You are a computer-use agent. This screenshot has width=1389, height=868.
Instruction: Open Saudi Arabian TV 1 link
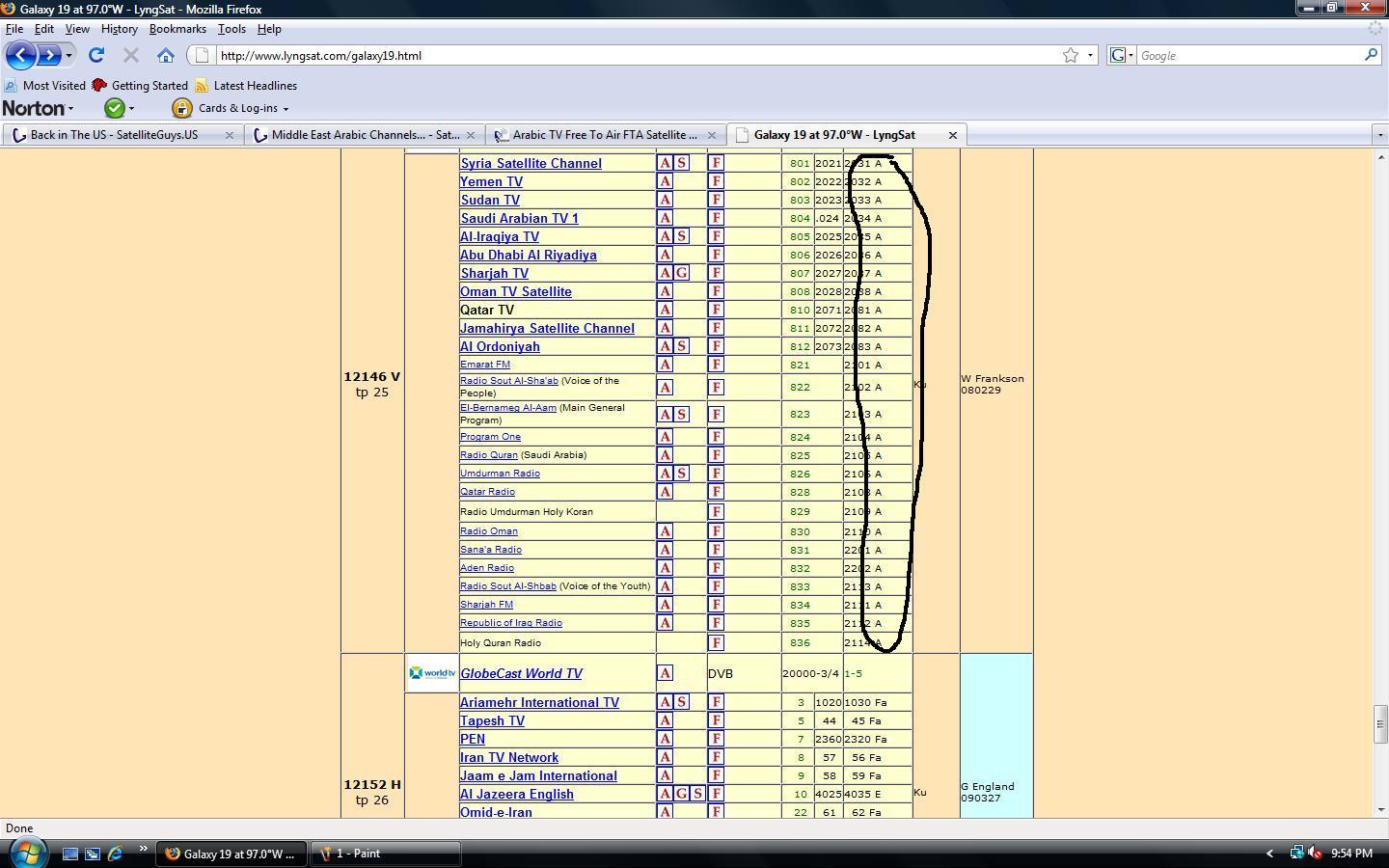pyautogui.click(x=519, y=218)
